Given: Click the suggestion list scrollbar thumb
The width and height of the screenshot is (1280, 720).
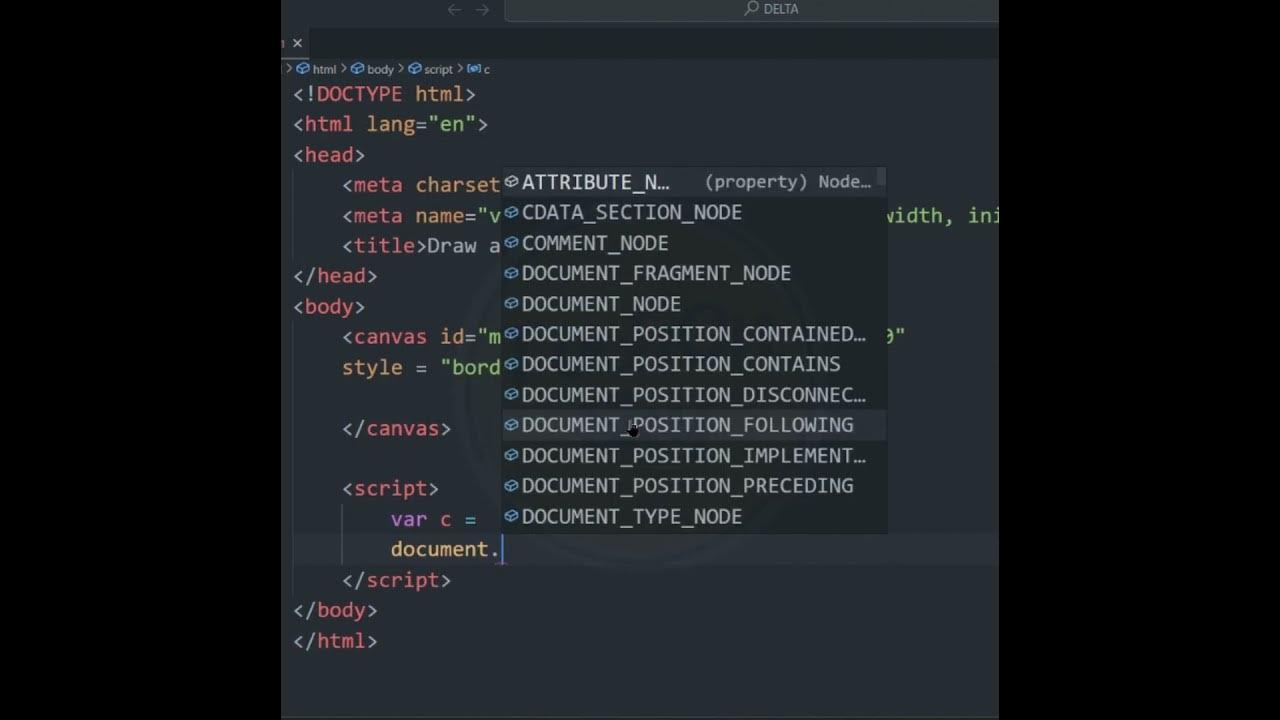Looking at the screenshot, I should (x=881, y=179).
